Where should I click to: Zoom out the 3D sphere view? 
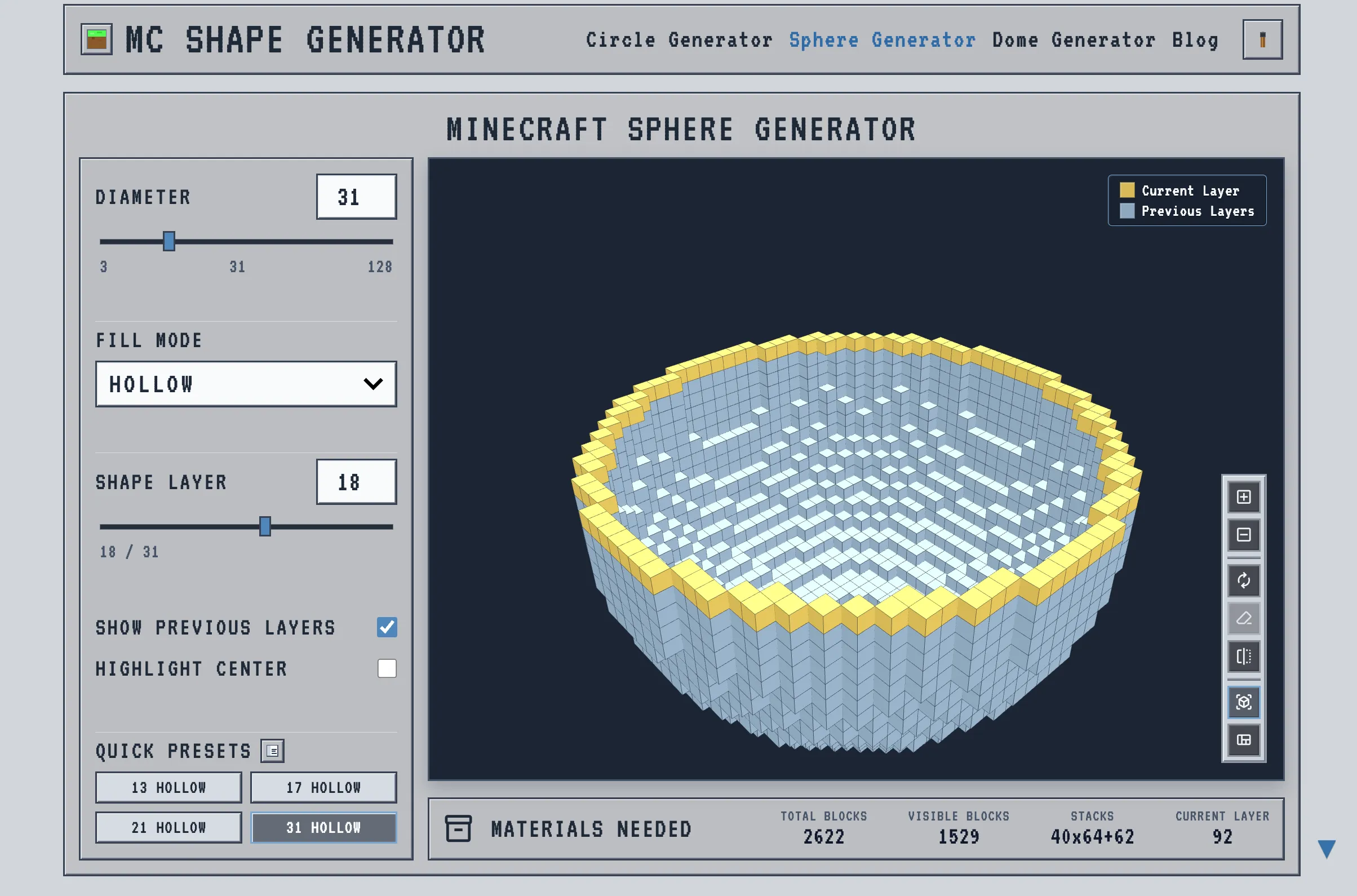point(1243,535)
